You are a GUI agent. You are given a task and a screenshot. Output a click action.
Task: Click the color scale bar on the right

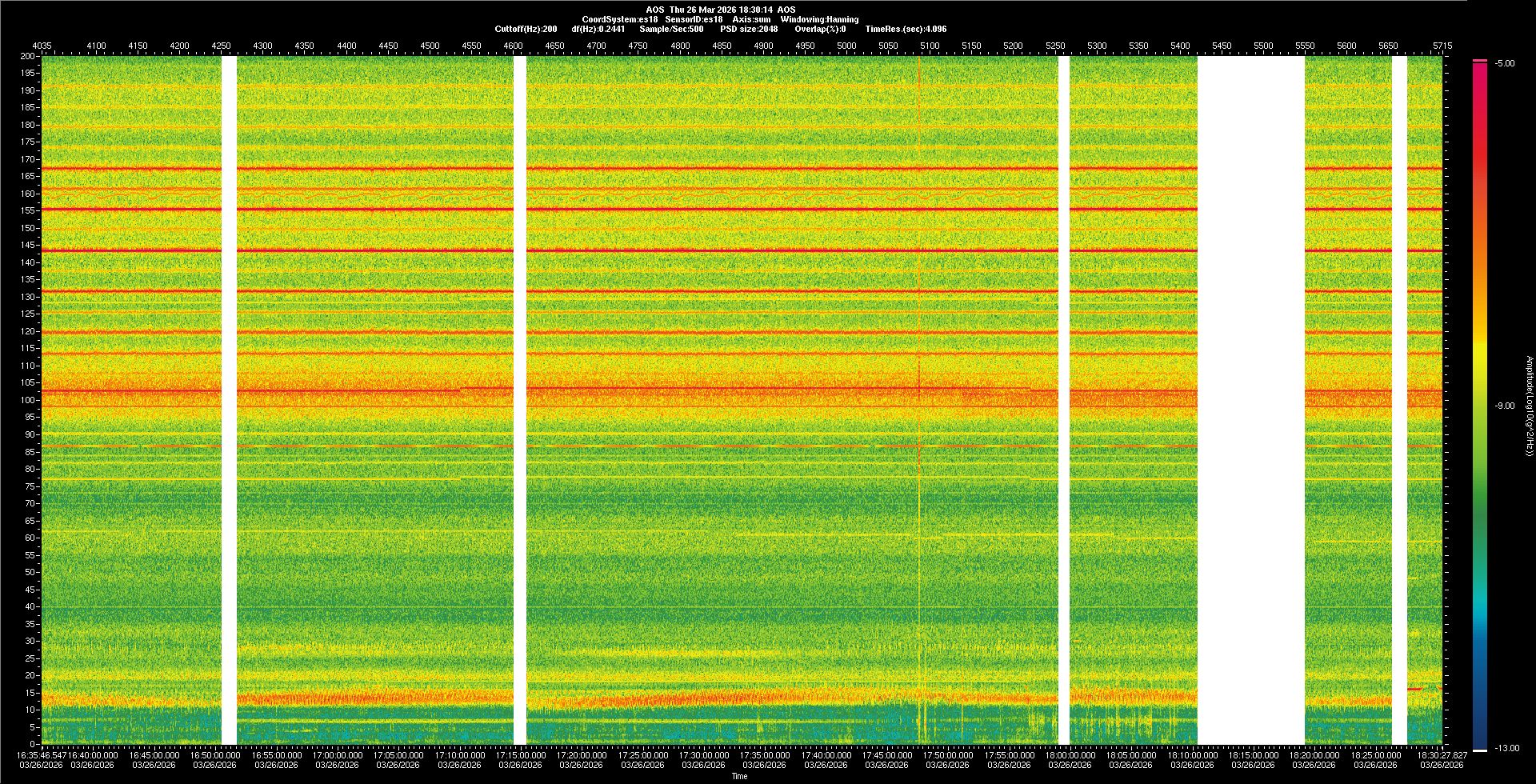[x=1479, y=400]
